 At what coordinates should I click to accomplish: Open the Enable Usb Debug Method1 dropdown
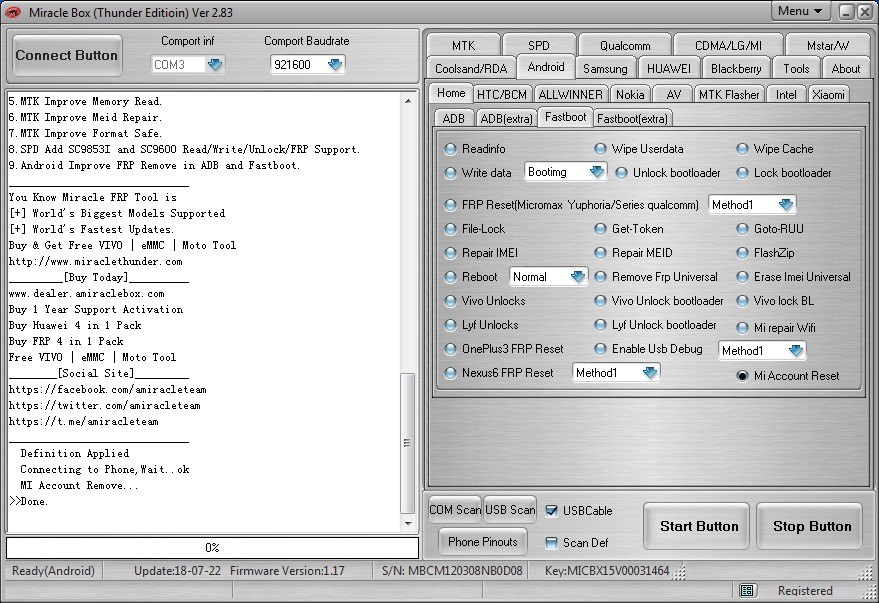(x=796, y=351)
